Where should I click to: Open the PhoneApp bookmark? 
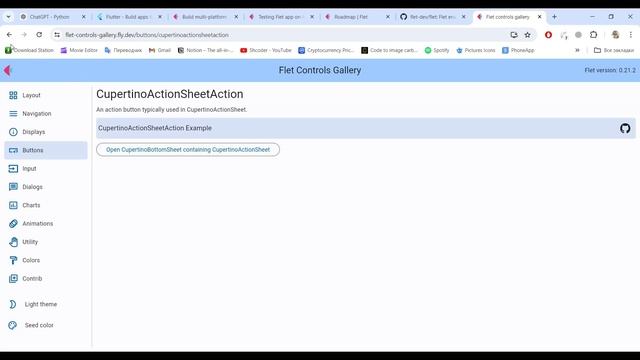tap(518, 50)
